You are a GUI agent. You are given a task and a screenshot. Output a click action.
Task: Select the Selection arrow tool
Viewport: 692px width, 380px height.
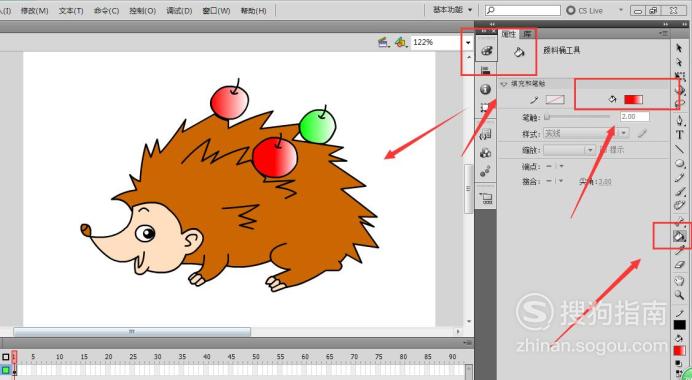679,48
